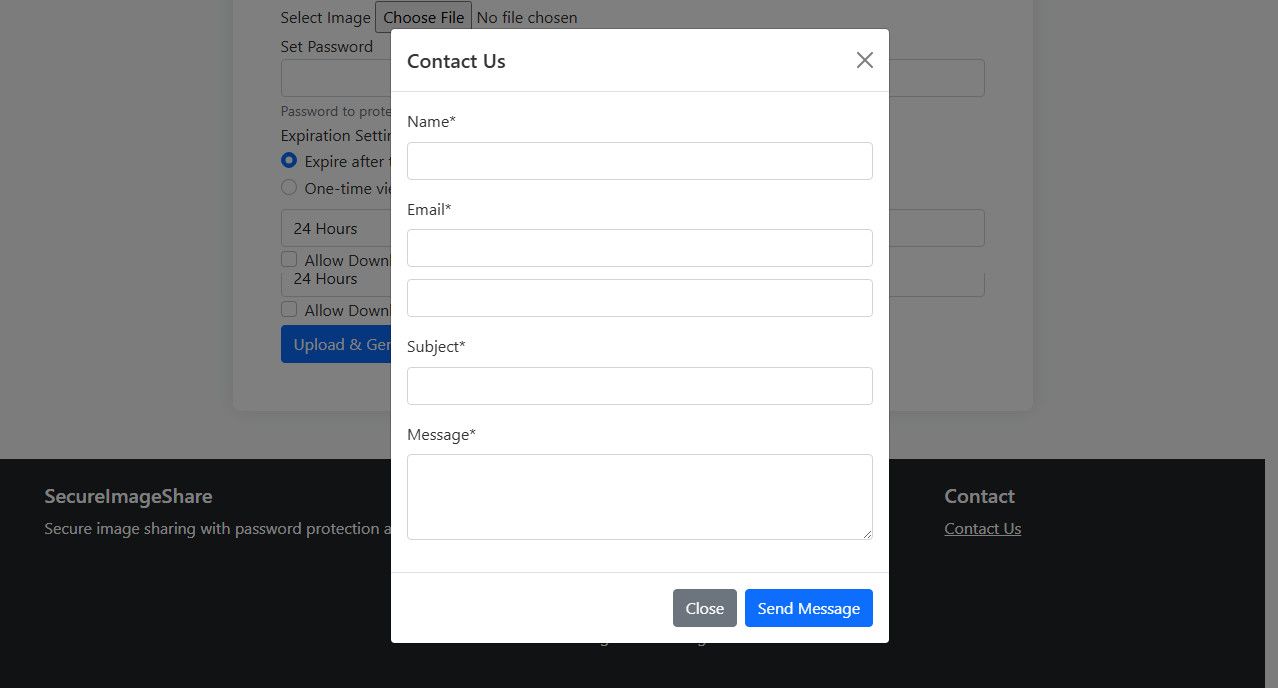
Task: Select the Expire after radio button
Action: click(x=289, y=160)
